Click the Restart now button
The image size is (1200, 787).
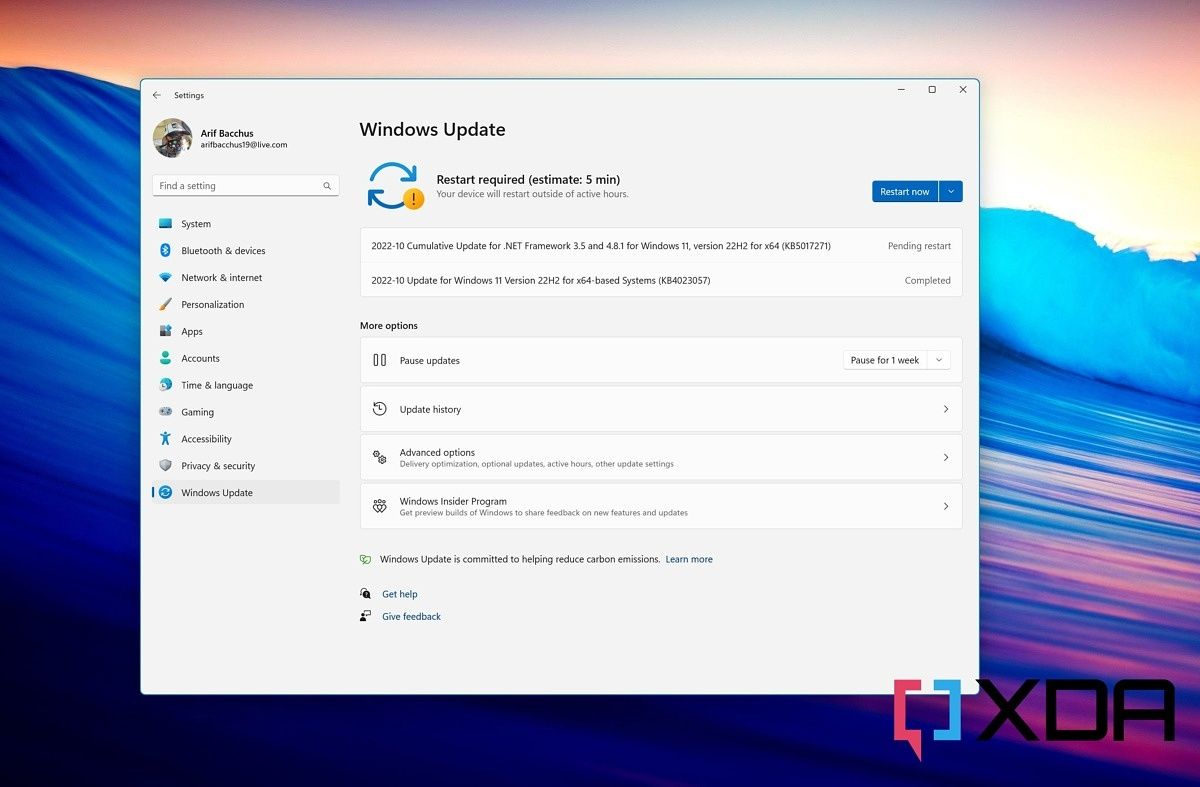coord(904,191)
